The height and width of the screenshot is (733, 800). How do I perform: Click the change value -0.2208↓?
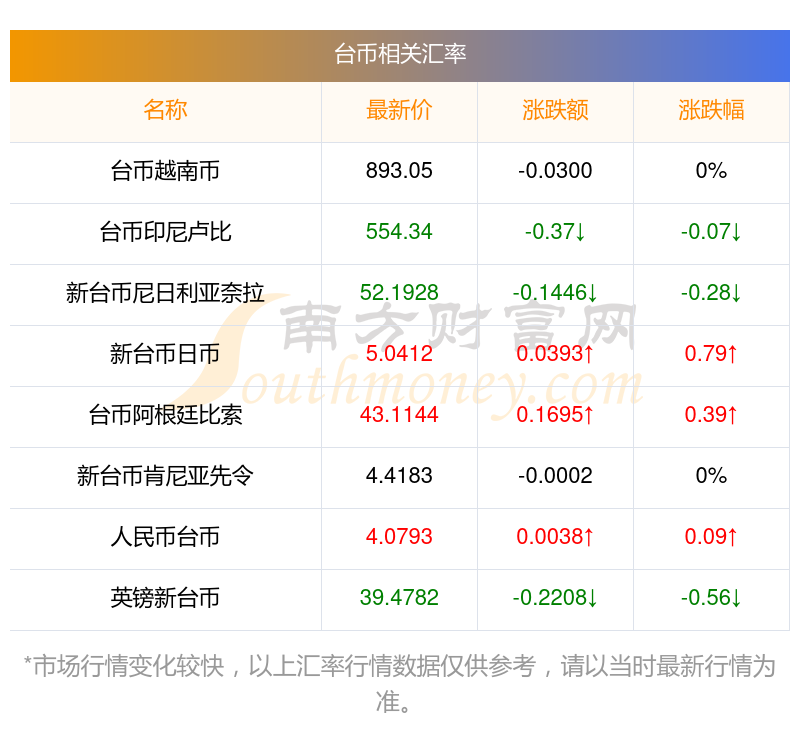pyautogui.click(x=555, y=598)
